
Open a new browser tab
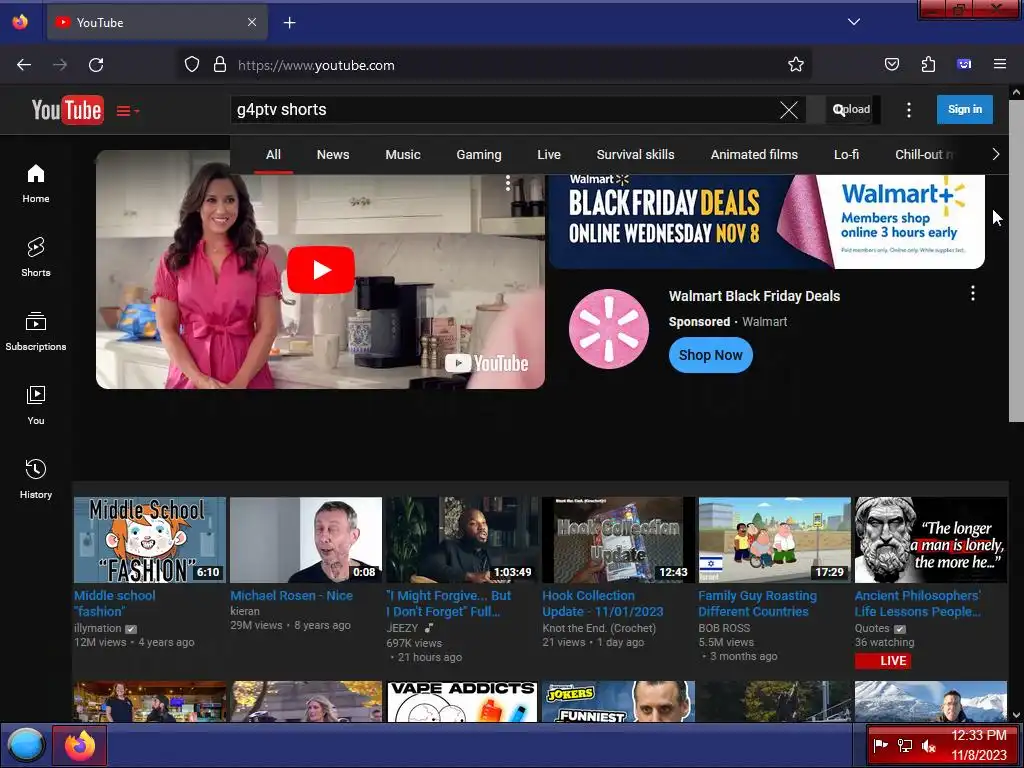[x=289, y=23]
